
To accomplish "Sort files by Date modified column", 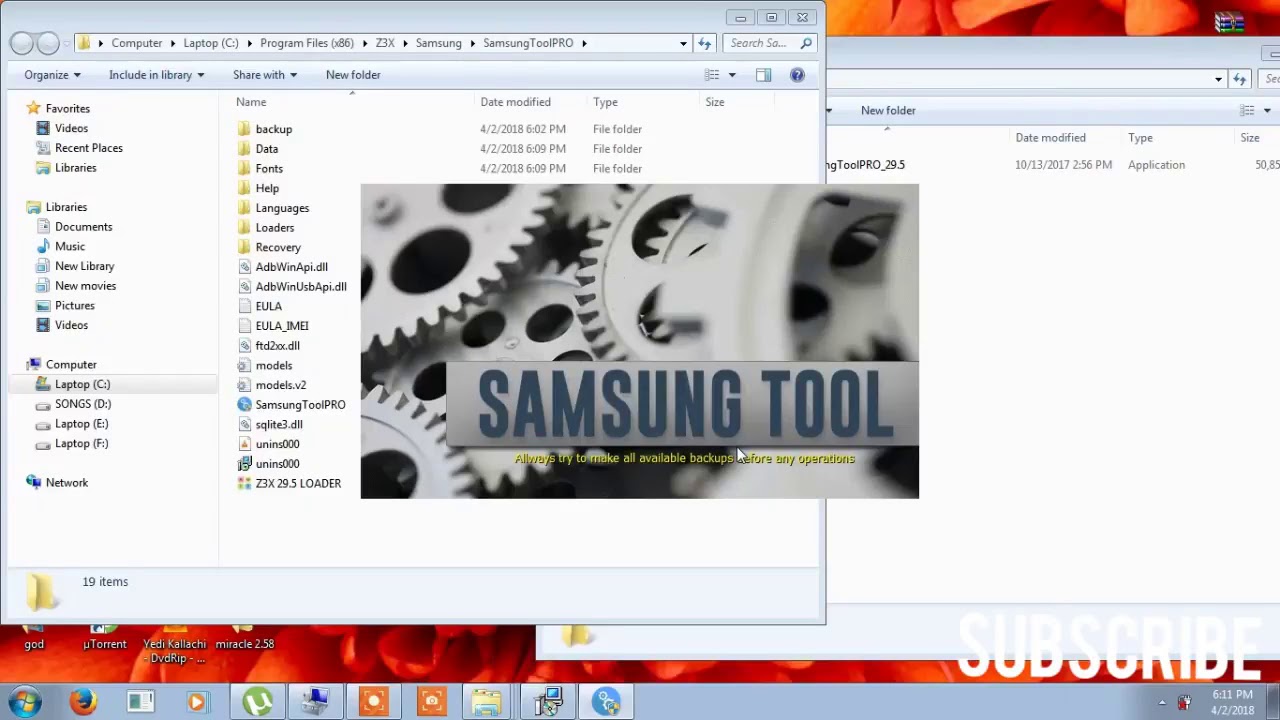I will (x=515, y=102).
